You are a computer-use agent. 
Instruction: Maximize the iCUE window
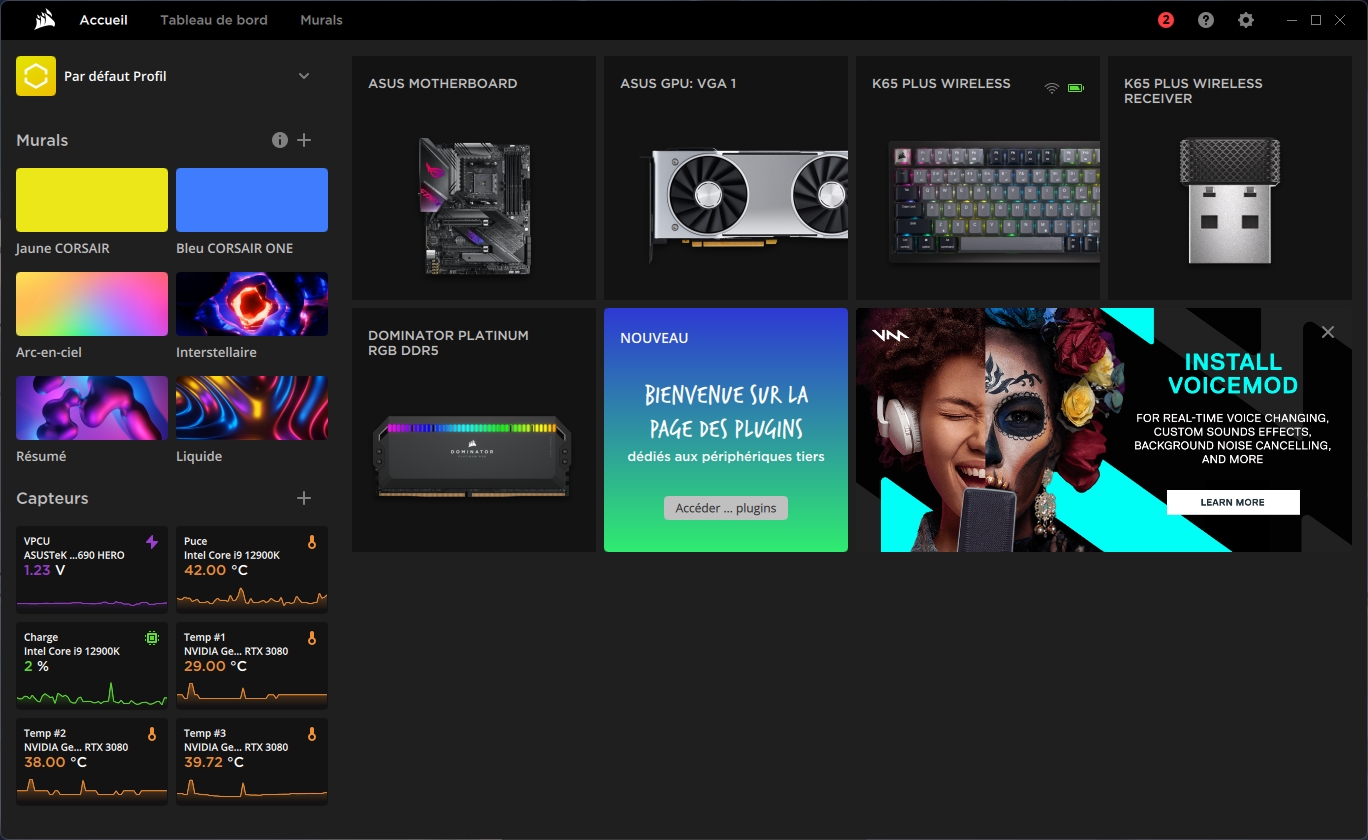click(x=1316, y=20)
